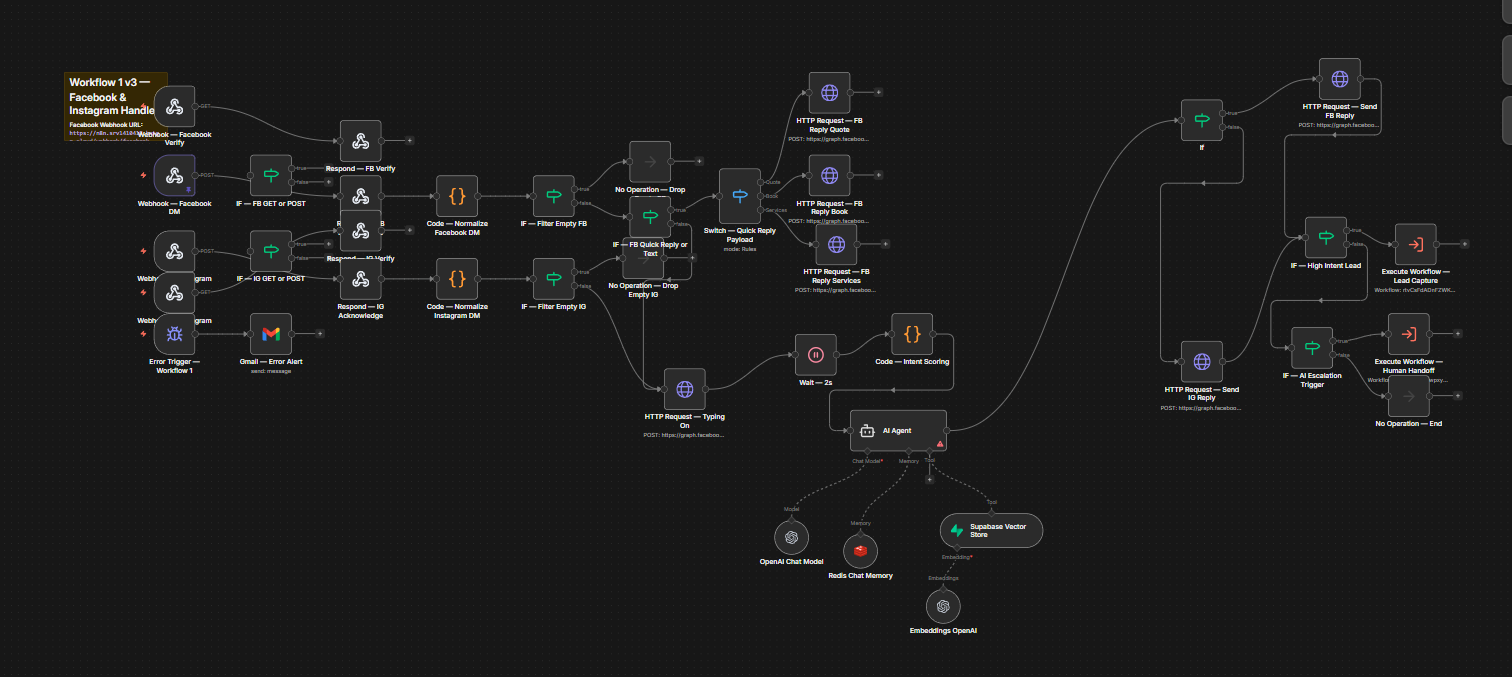This screenshot has height=677, width=1512.
Task: Click the Redis Chat Memory node
Action: pyautogui.click(x=860, y=550)
